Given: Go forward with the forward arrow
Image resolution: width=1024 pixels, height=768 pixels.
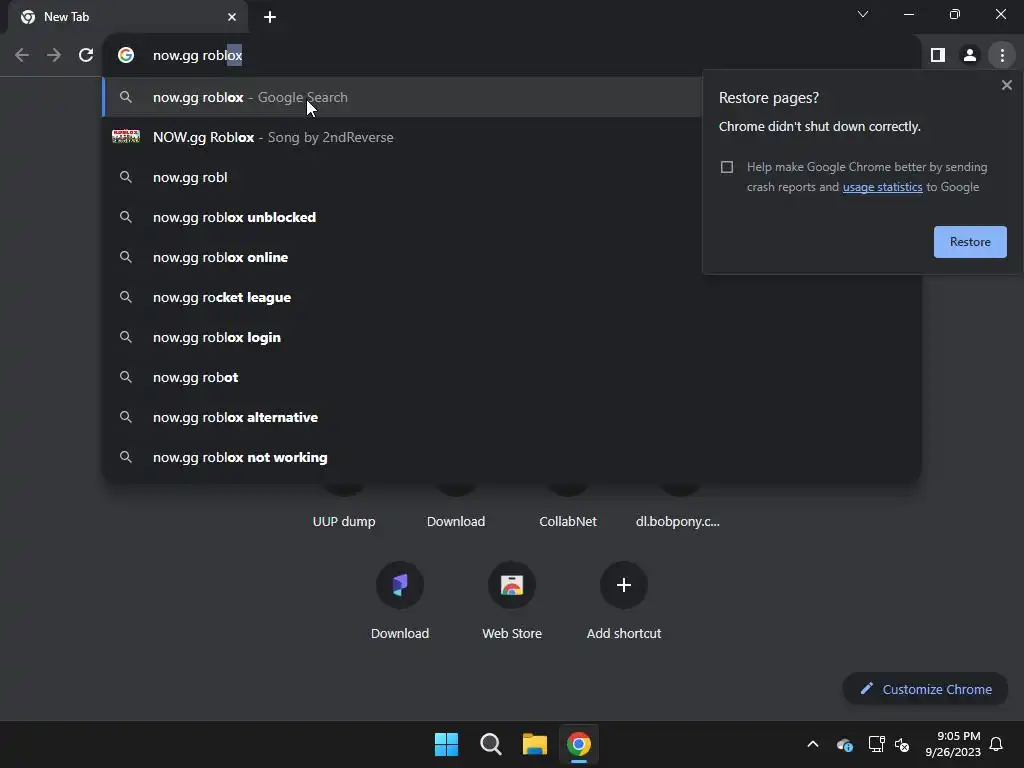Looking at the screenshot, I should click(x=54, y=56).
